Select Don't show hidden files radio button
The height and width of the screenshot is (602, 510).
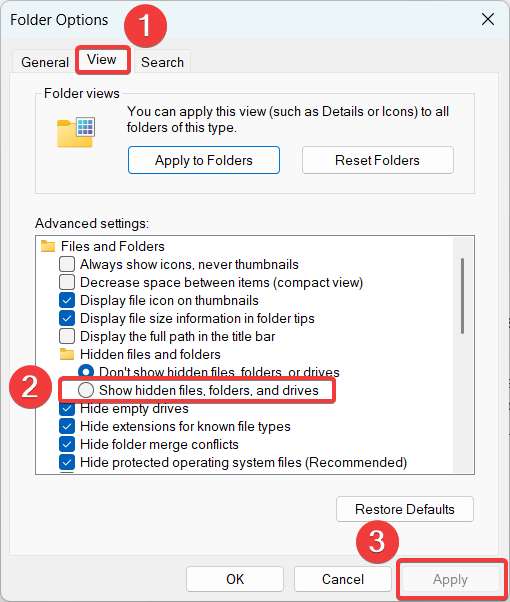click(86, 372)
